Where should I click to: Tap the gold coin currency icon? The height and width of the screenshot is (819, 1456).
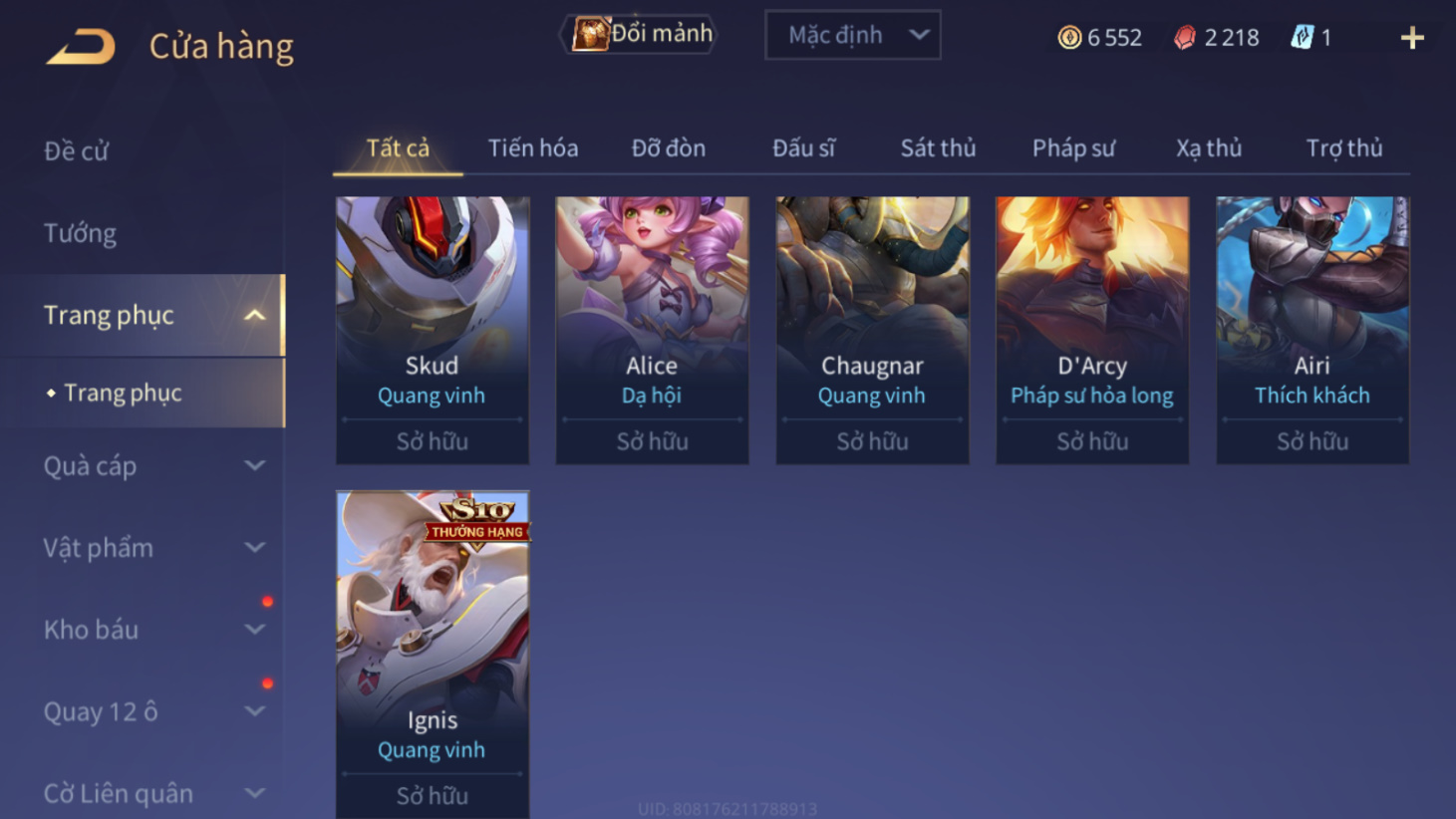pos(1069,38)
